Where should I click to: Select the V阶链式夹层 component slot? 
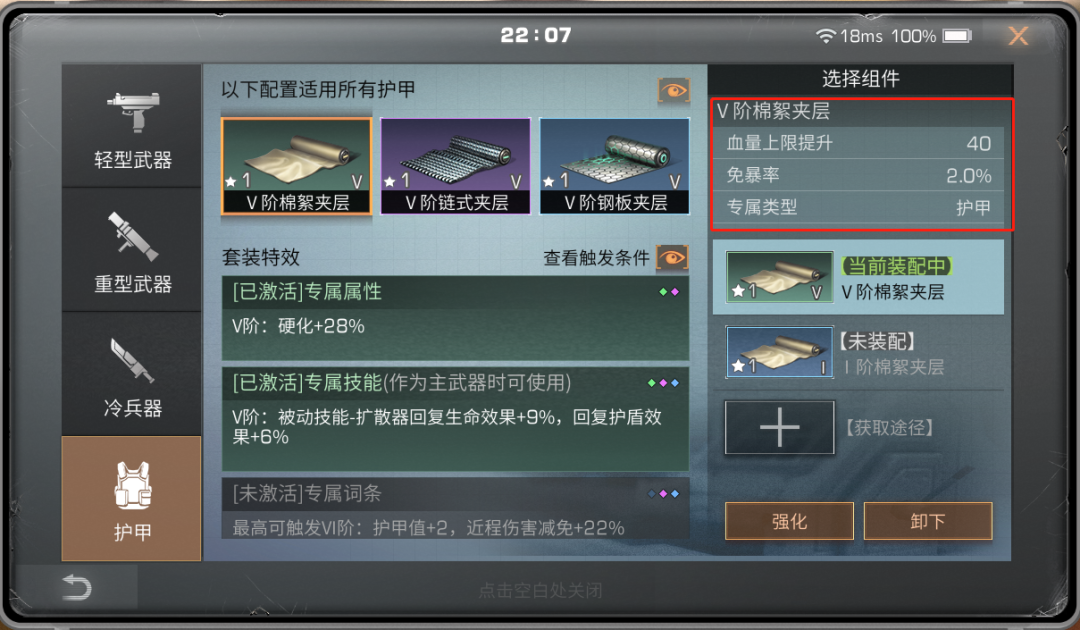click(455, 166)
